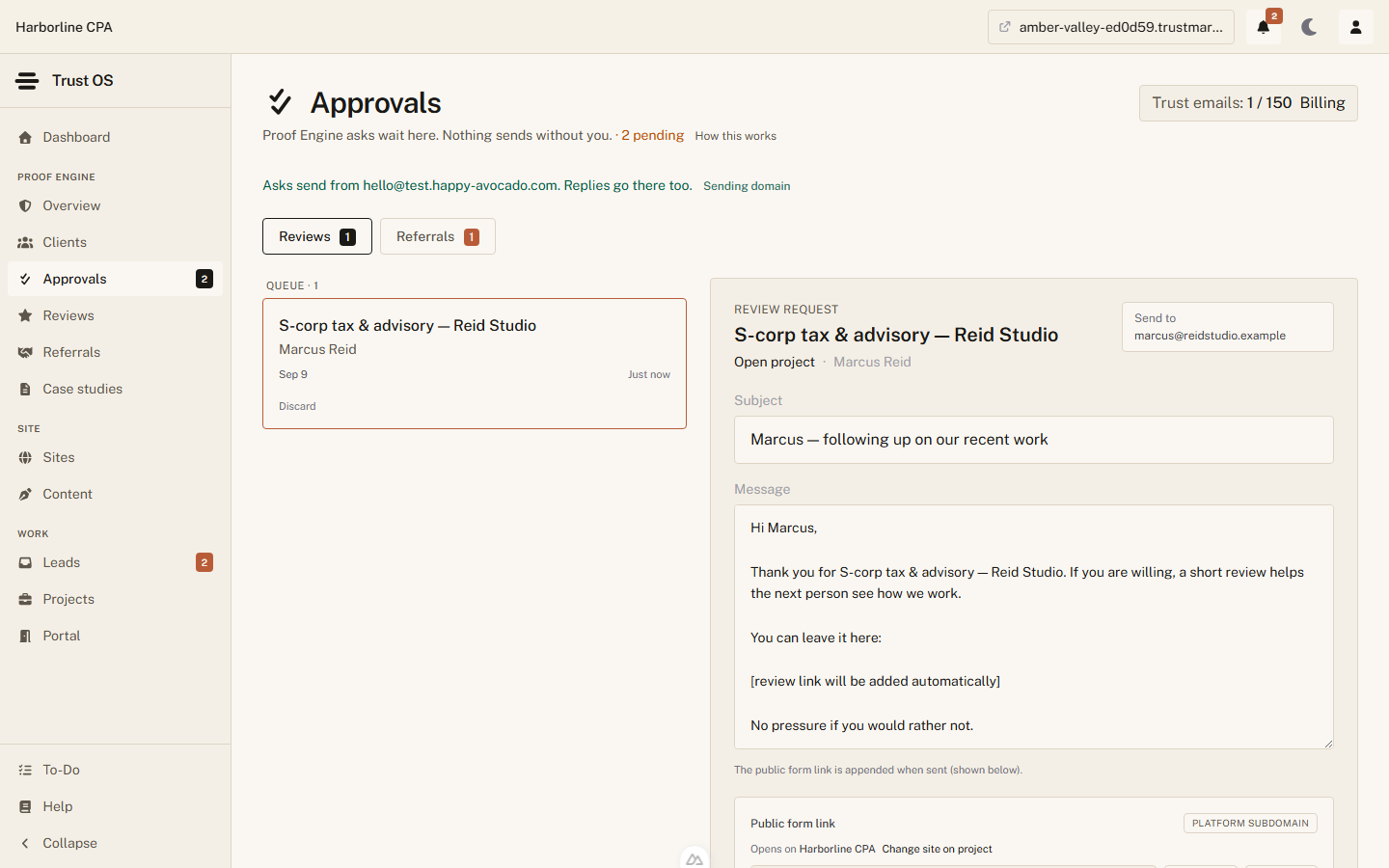Click the Overview shield icon
This screenshot has width=1389, height=868.
[25, 206]
